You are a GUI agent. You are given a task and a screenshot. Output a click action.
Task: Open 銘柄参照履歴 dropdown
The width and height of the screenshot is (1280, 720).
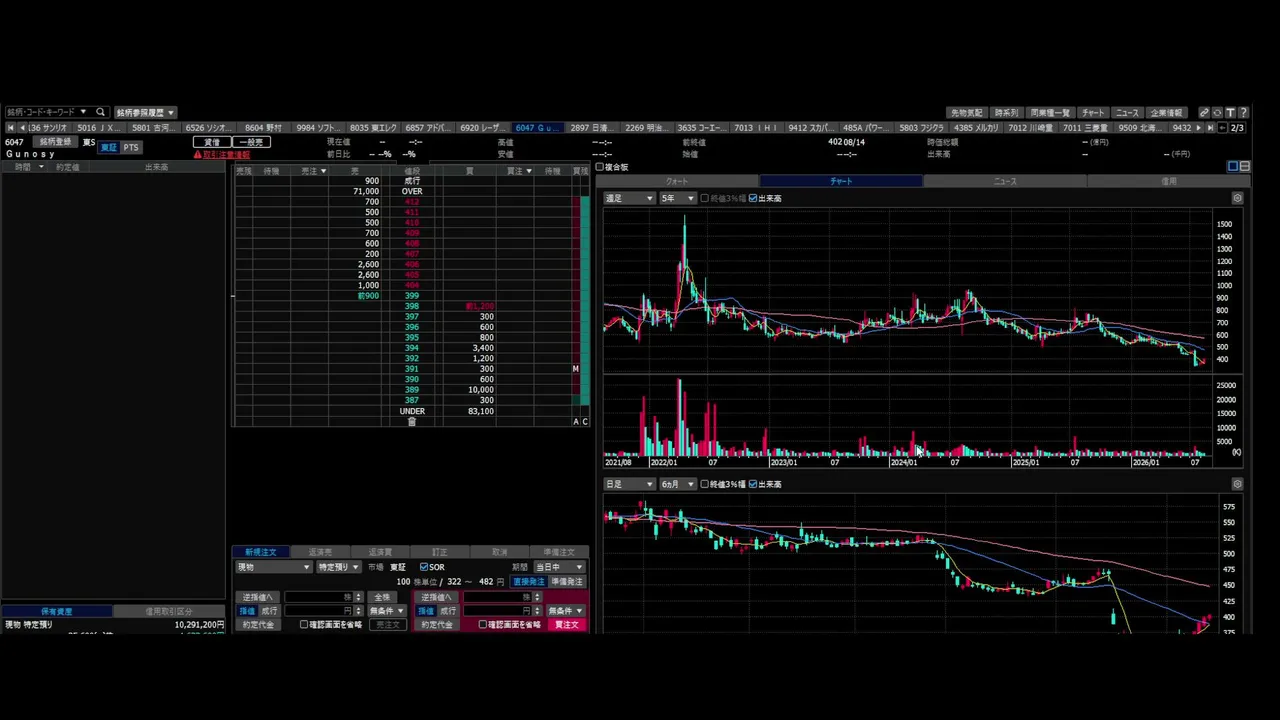tap(145, 112)
